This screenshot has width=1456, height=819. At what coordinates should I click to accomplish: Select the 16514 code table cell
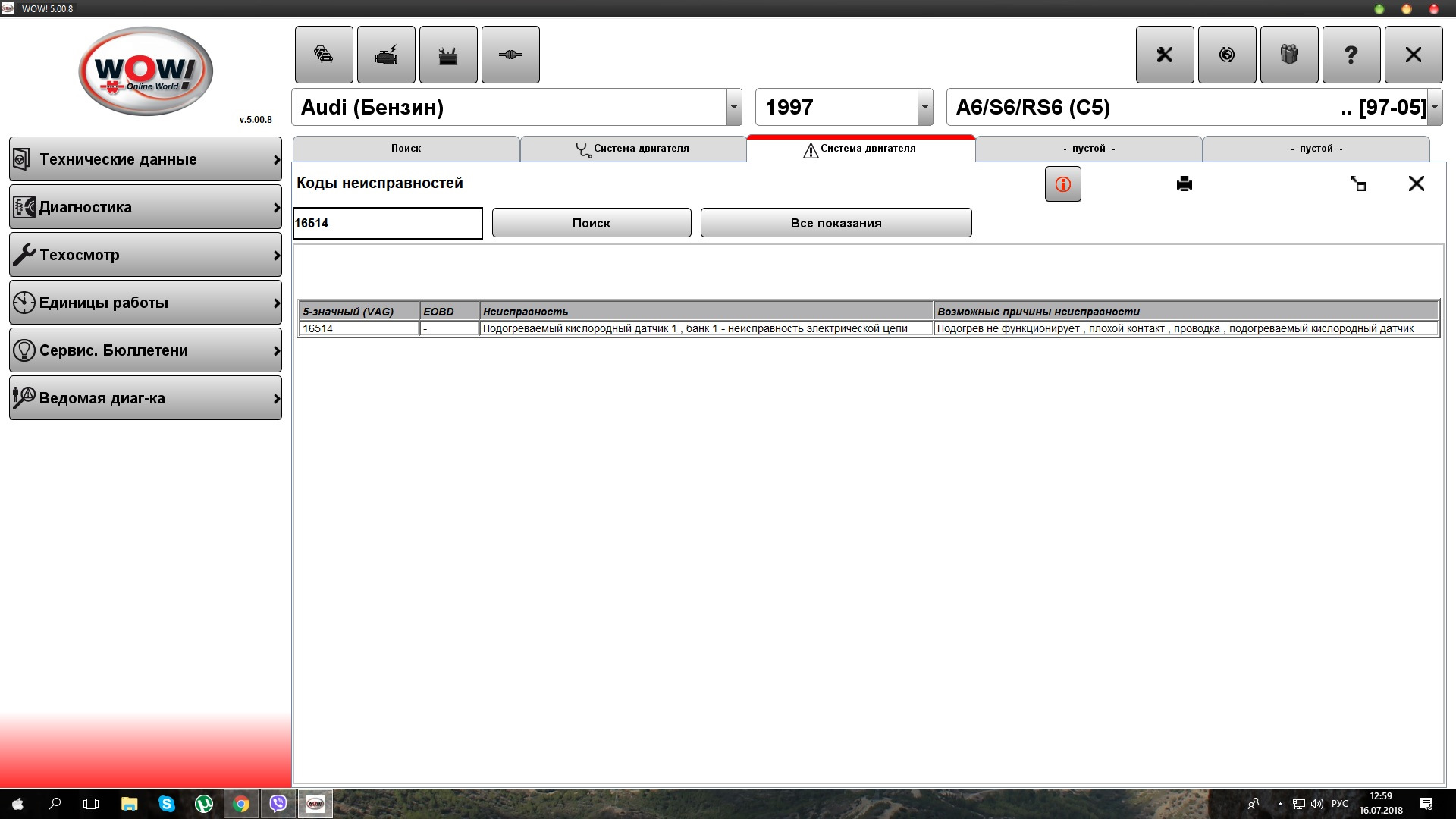[359, 328]
